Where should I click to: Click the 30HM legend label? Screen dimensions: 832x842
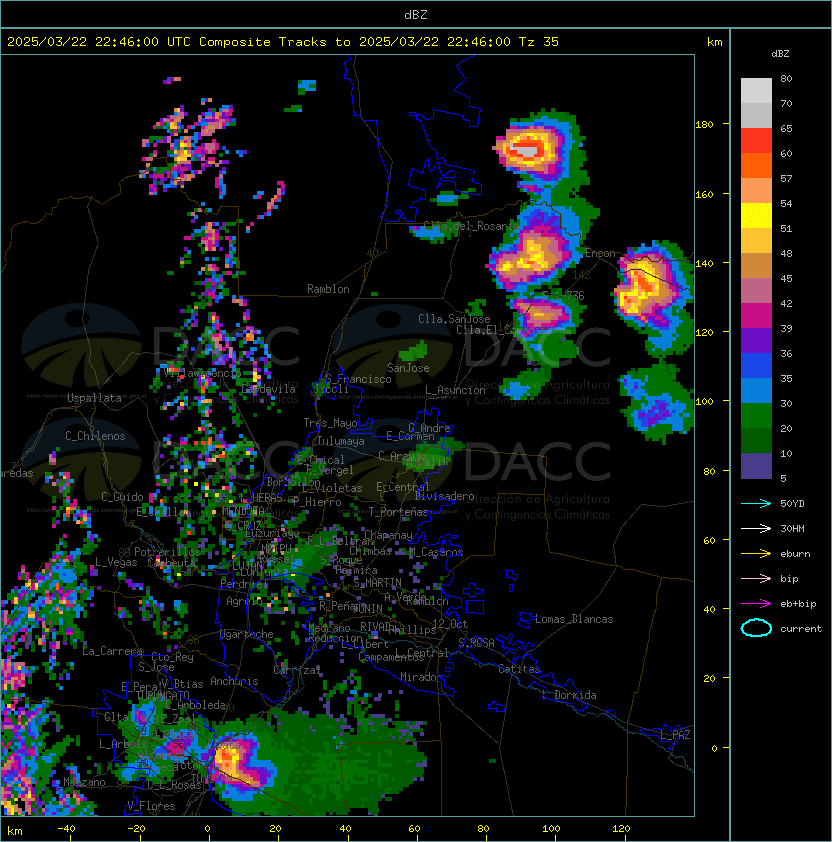coord(792,528)
